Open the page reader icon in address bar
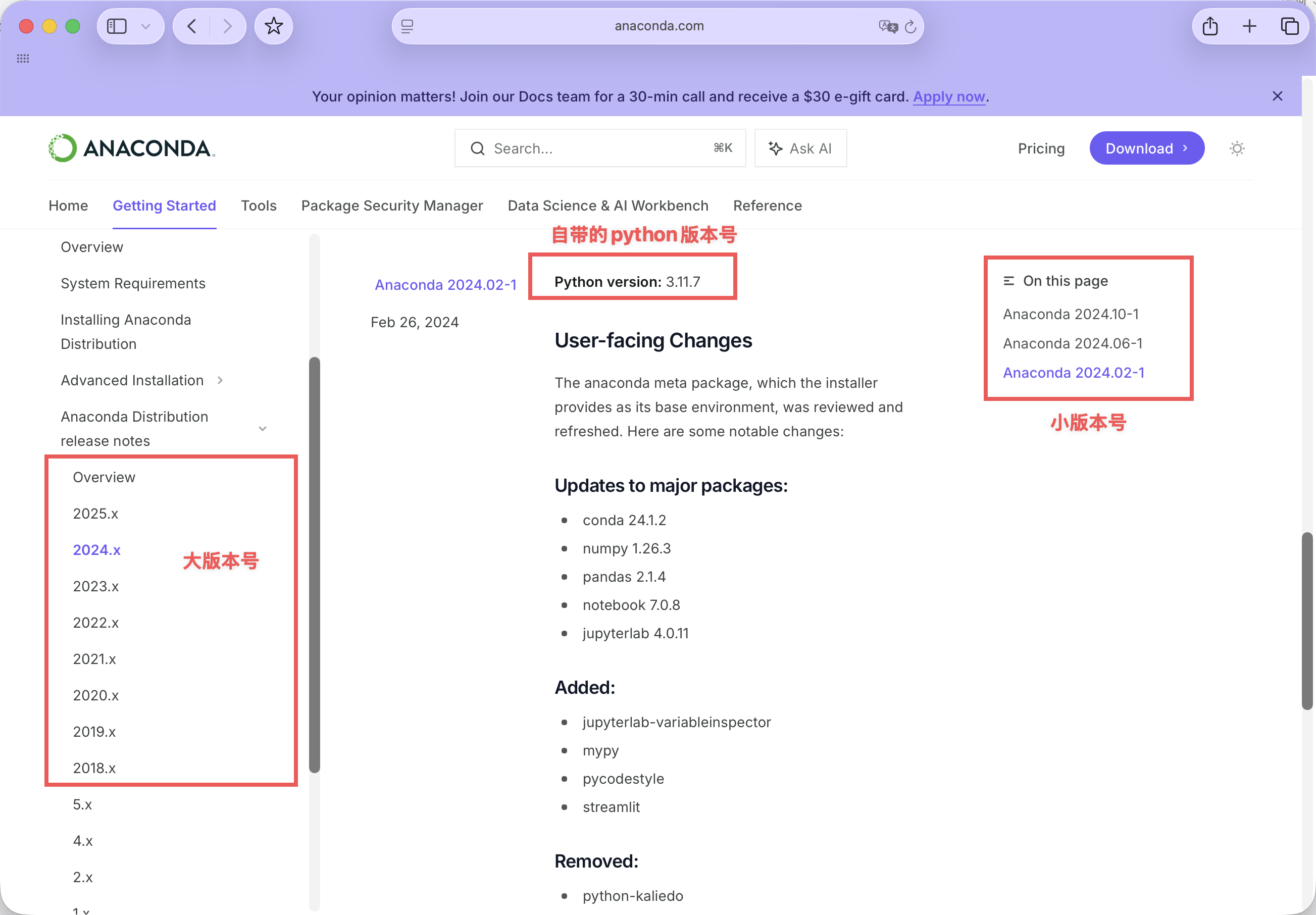 [407, 26]
